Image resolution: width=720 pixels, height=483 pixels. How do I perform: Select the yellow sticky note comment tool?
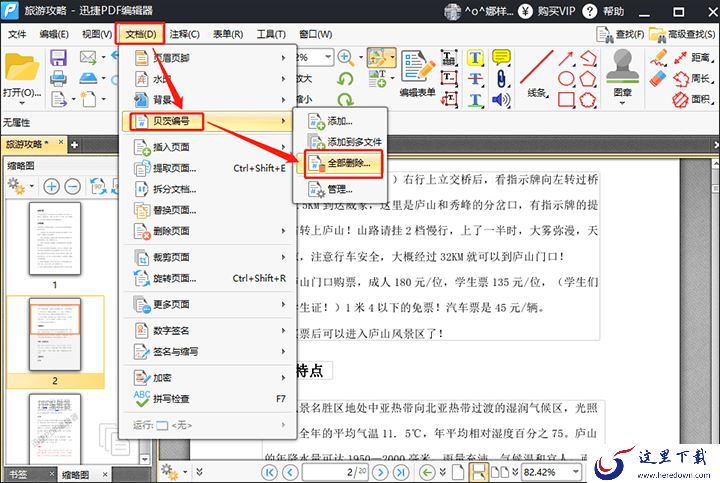[501, 58]
